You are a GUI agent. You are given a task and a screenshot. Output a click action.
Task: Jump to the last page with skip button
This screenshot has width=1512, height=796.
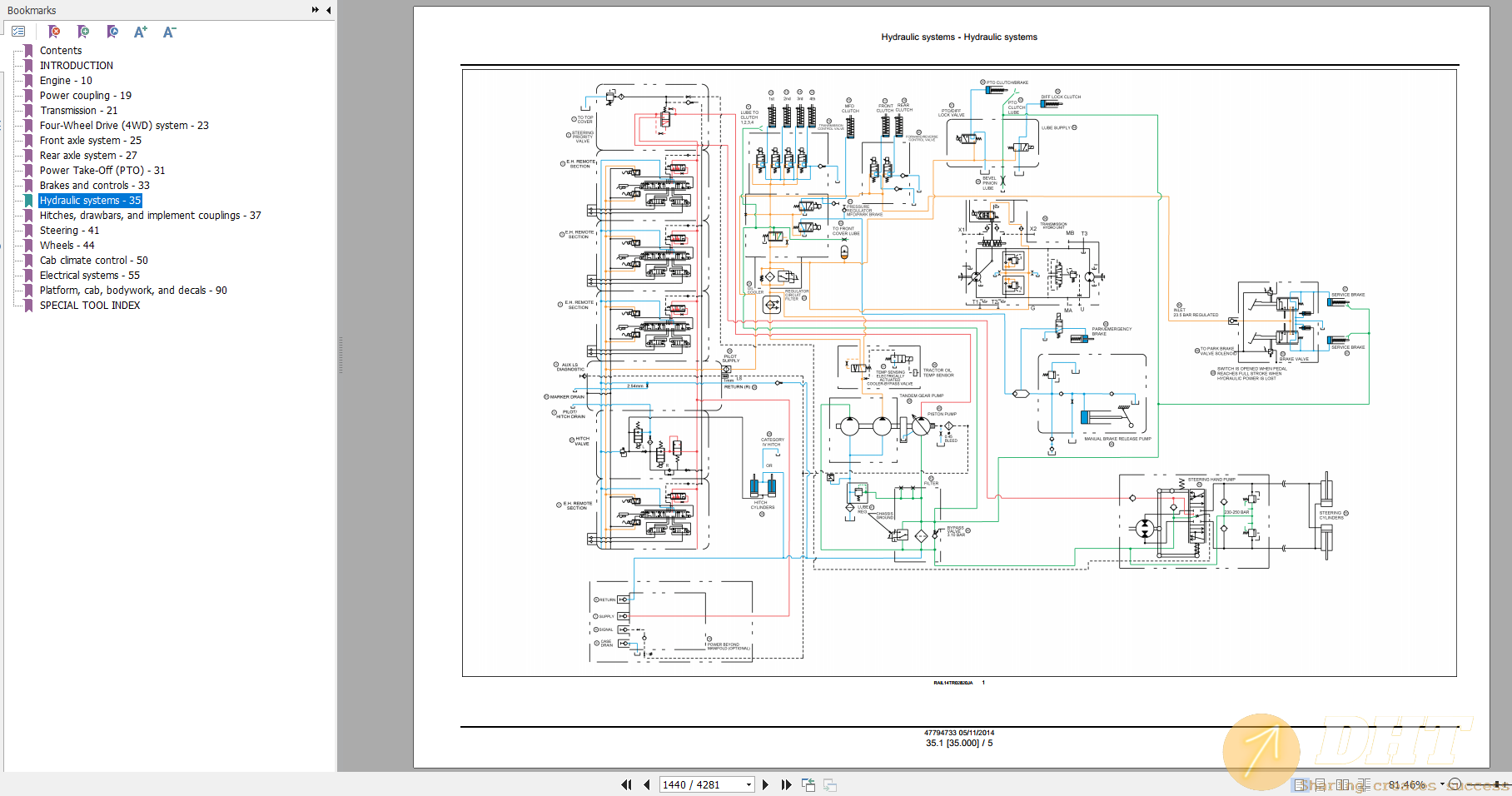tap(787, 784)
